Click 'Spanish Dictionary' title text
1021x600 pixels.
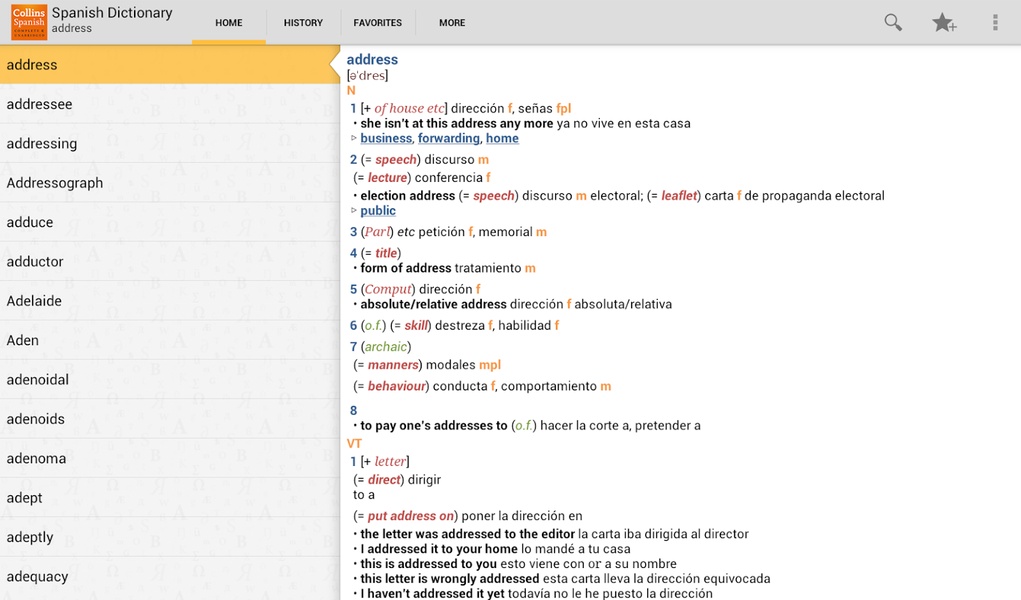pyautogui.click(x=112, y=13)
